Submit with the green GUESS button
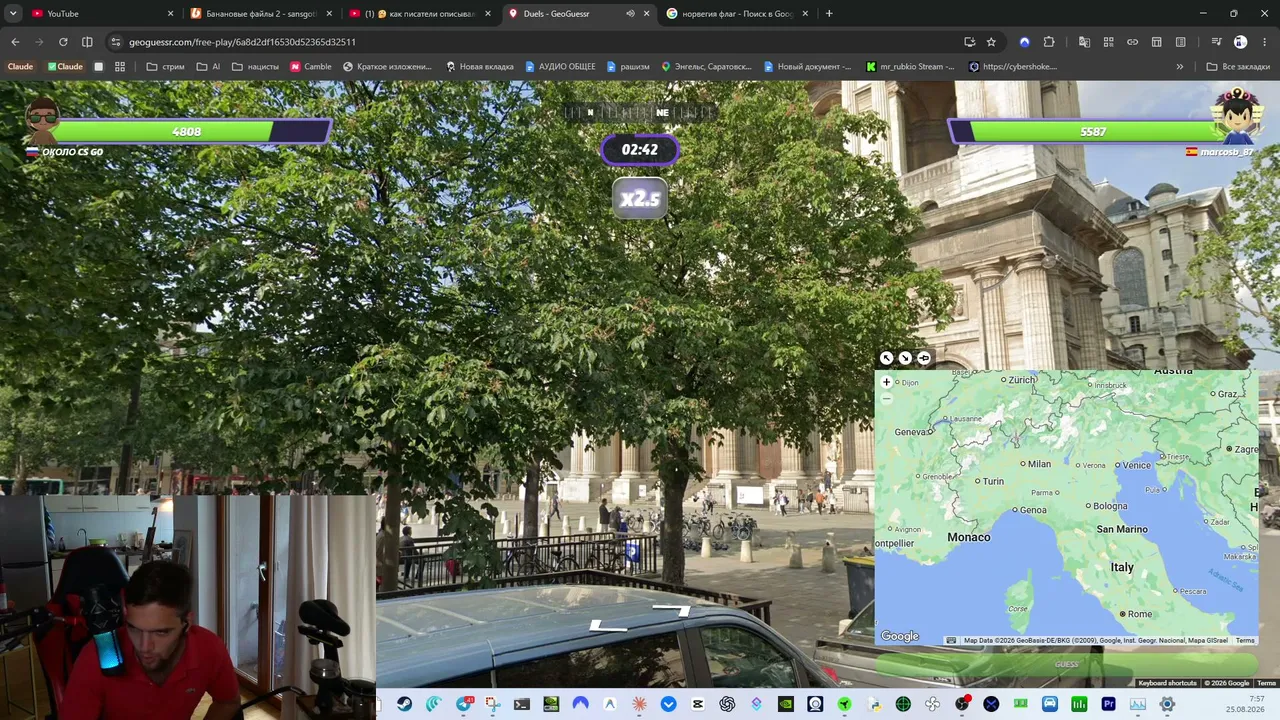This screenshot has width=1280, height=720. (x=1067, y=664)
